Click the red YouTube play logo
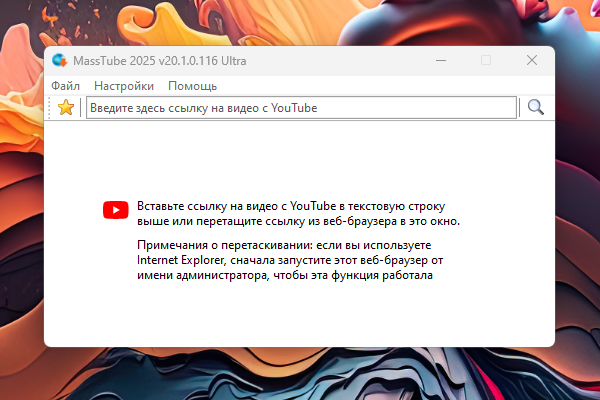Screen dimensions: 600x400 point(116,210)
